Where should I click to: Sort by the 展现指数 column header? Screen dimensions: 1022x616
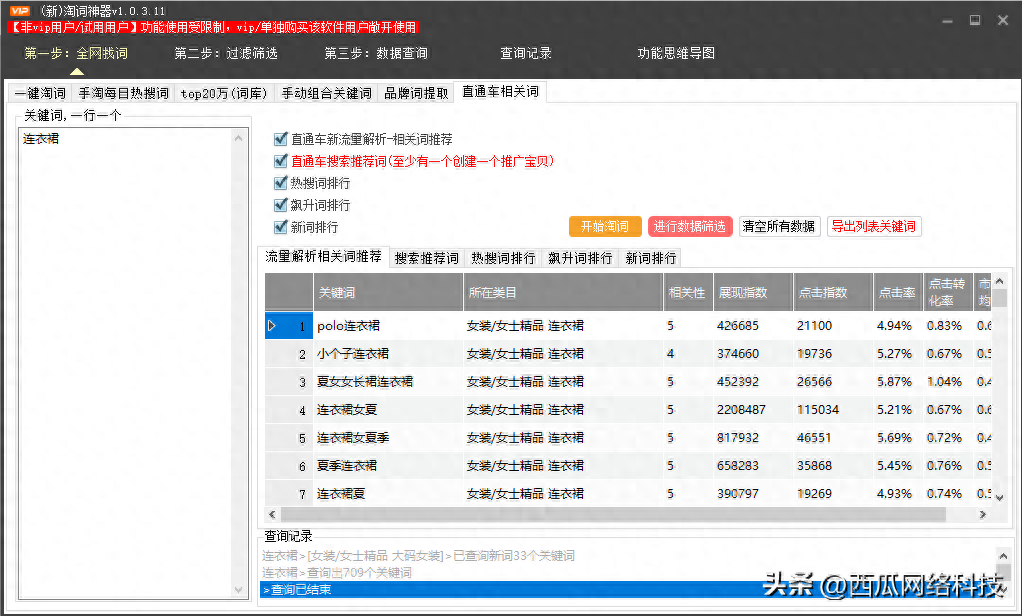pyautogui.click(x=752, y=293)
